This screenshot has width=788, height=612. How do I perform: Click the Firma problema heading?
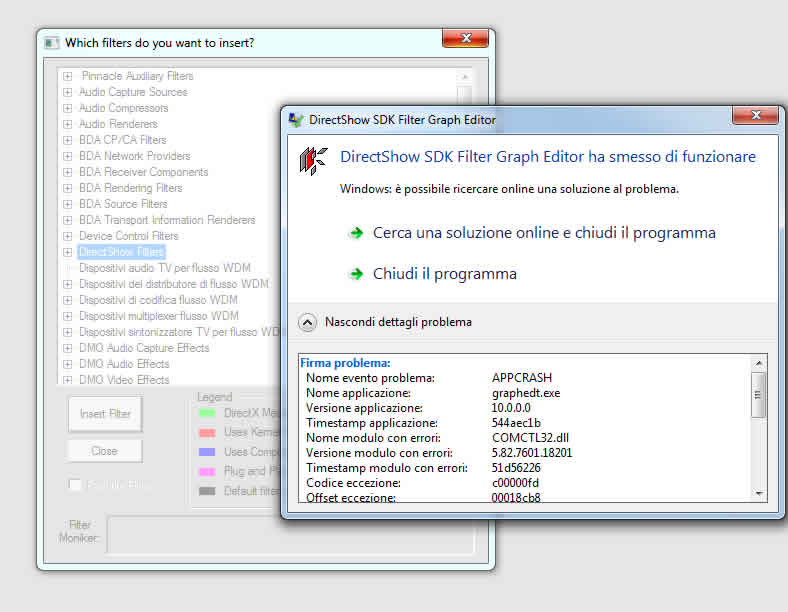click(345, 363)
